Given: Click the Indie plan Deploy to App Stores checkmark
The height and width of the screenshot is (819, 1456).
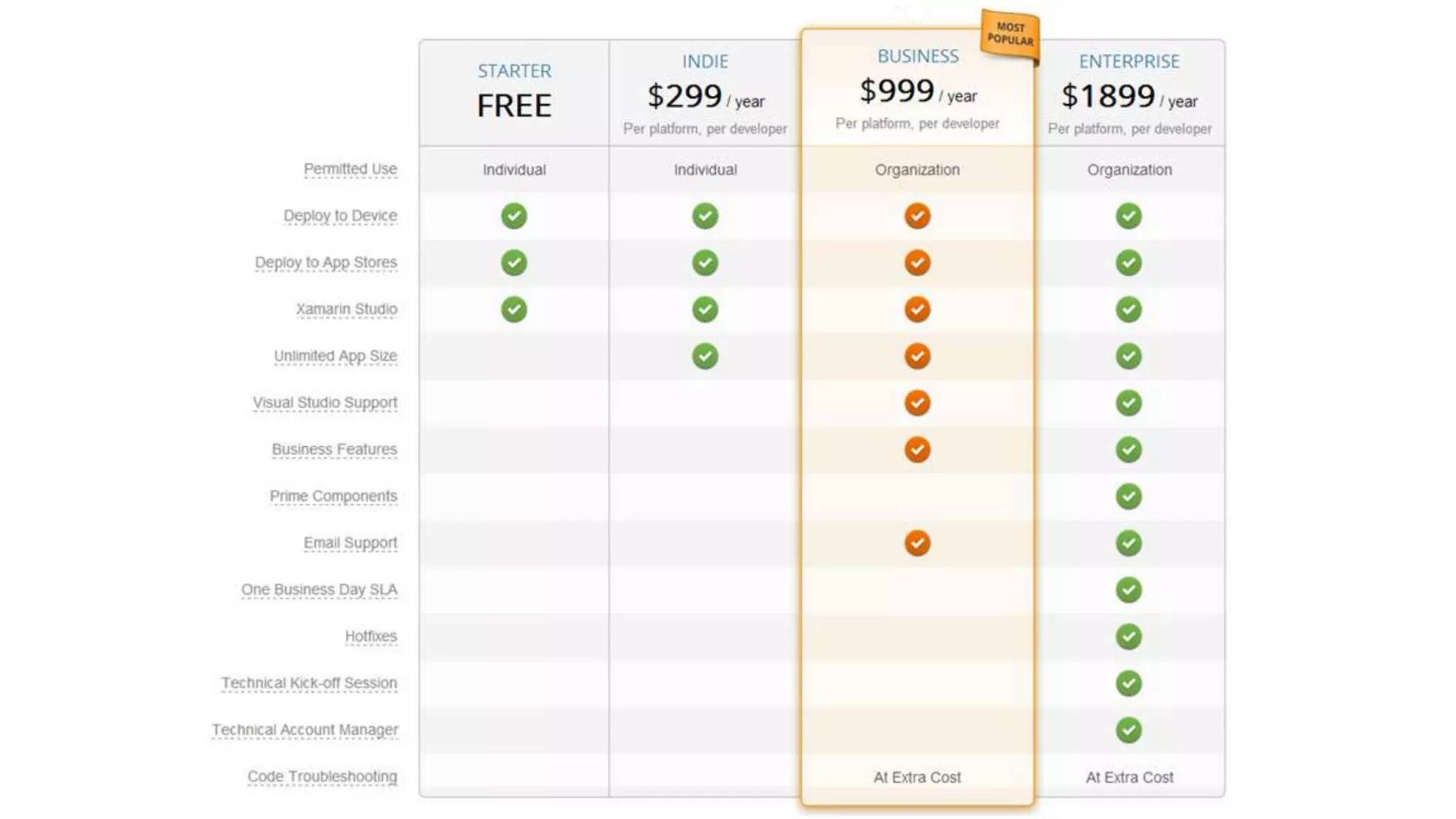Looking at the screenshot, I should coord(705,262).
